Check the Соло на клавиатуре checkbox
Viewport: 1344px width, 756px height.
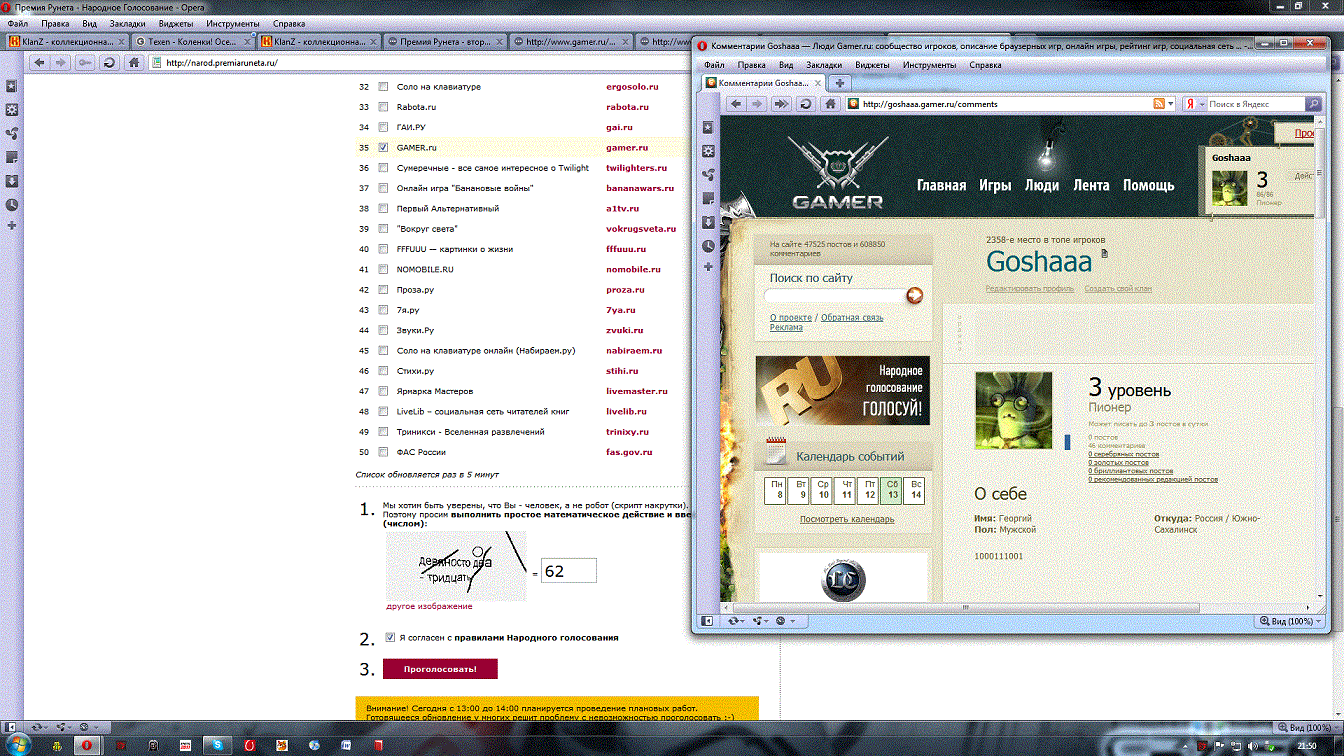(383, 87)
